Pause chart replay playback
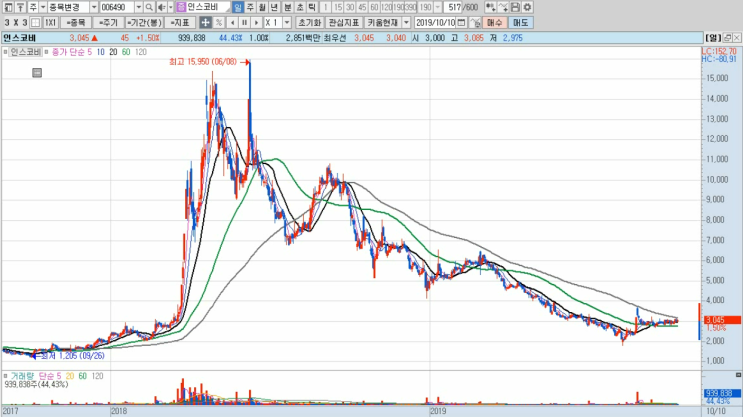This screenshot has height=417, width=743. 245,22
